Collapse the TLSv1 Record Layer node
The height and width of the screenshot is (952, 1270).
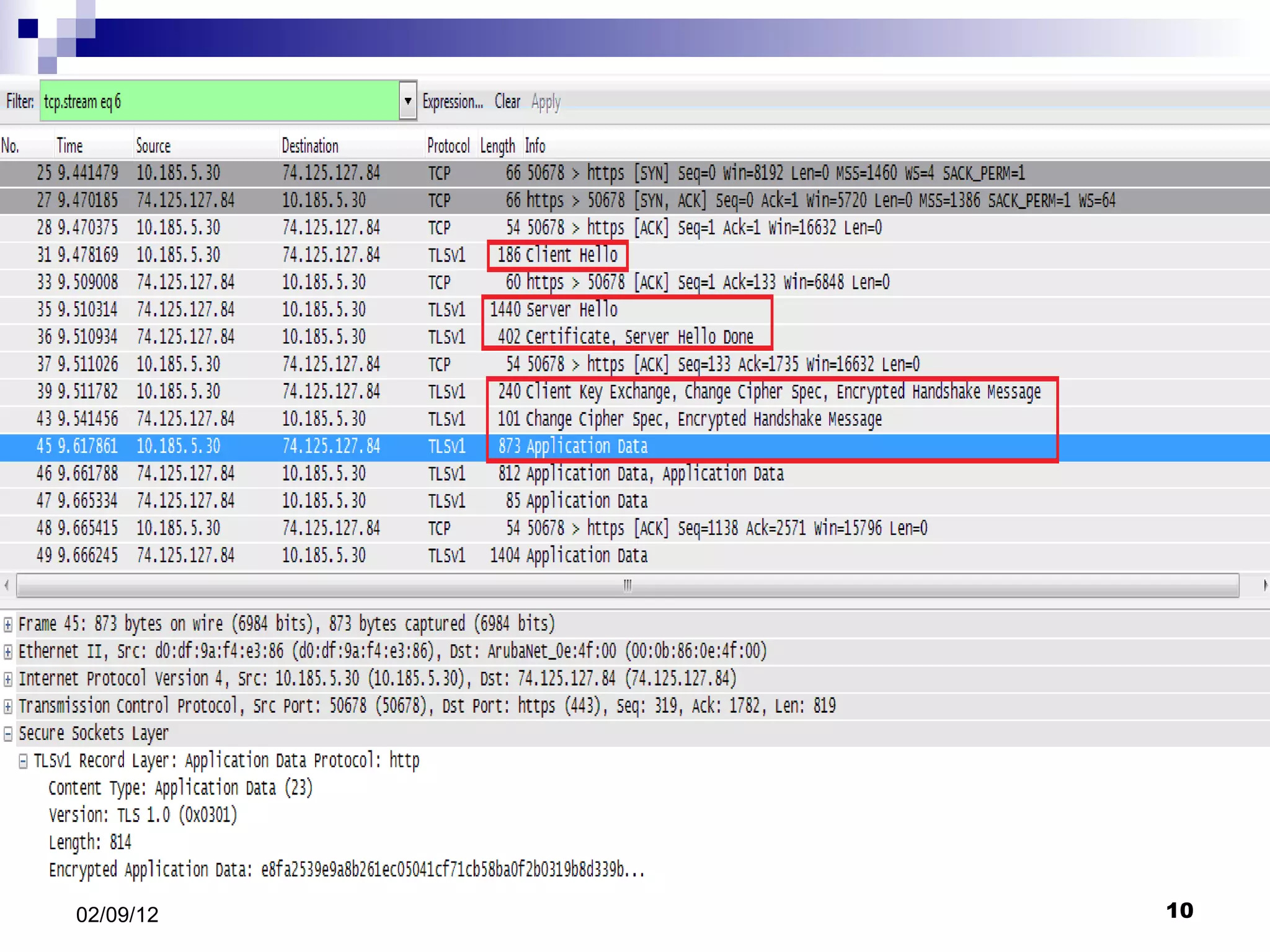[x=23, y=761]
